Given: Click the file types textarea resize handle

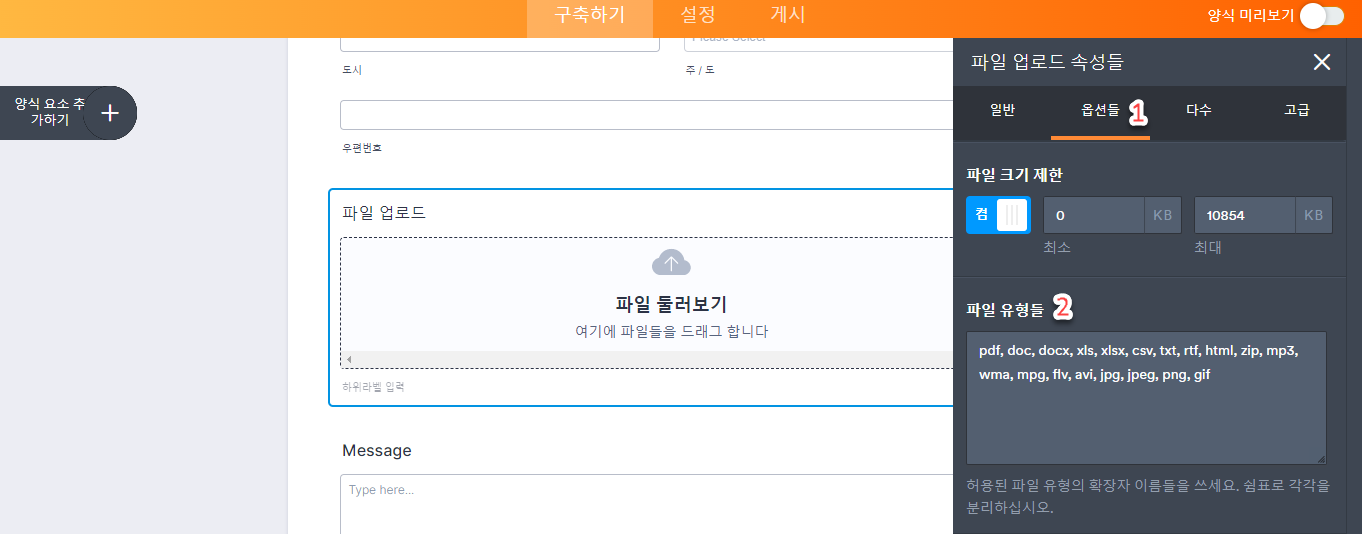Looking at the screenshot, I should (x=1320, y=457).
